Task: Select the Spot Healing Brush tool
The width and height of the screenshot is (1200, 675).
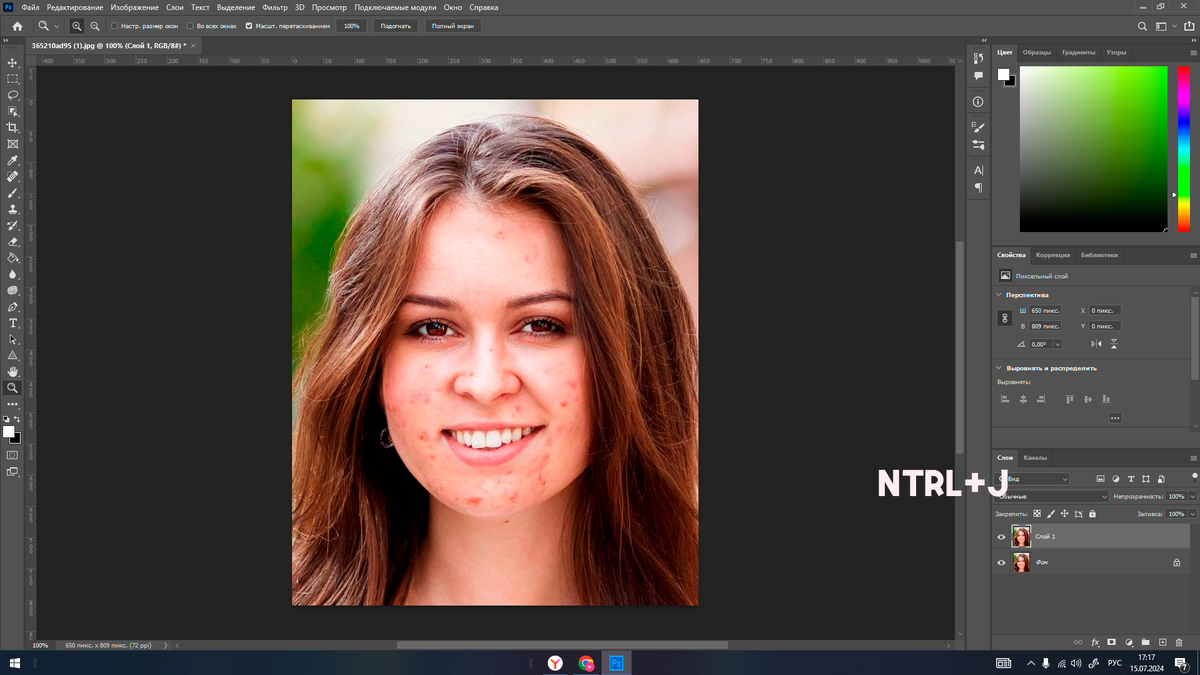Action: [x=13, y=176]
